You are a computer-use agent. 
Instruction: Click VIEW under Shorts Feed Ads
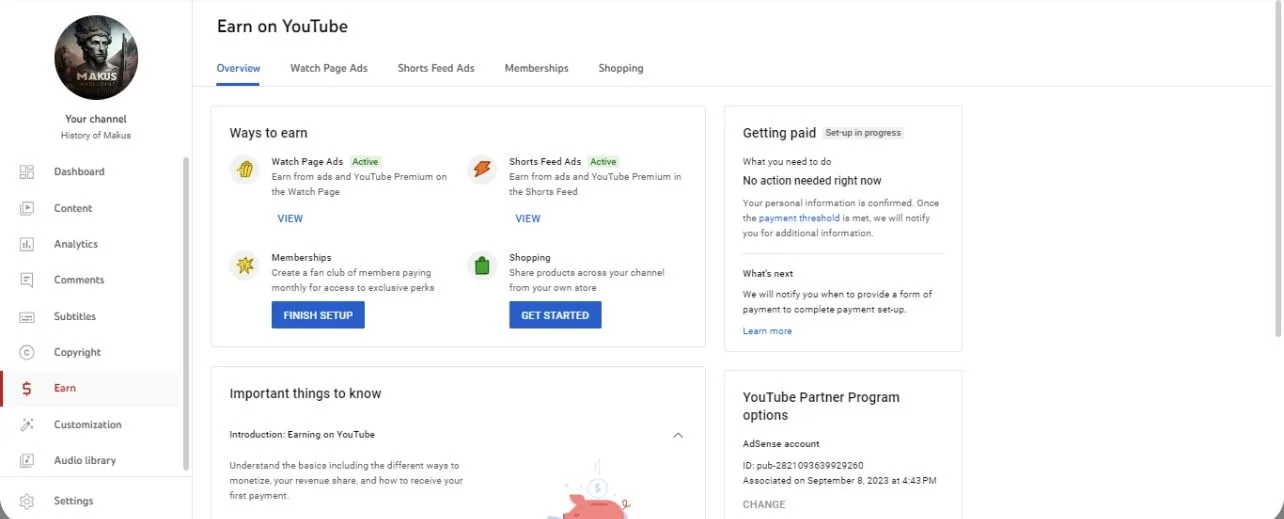[528, 218]
